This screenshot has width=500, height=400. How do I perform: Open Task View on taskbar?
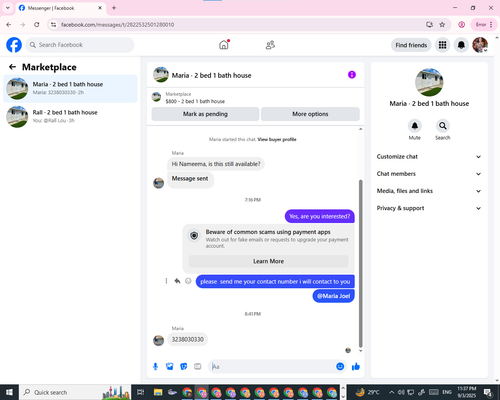click(141, 392)
